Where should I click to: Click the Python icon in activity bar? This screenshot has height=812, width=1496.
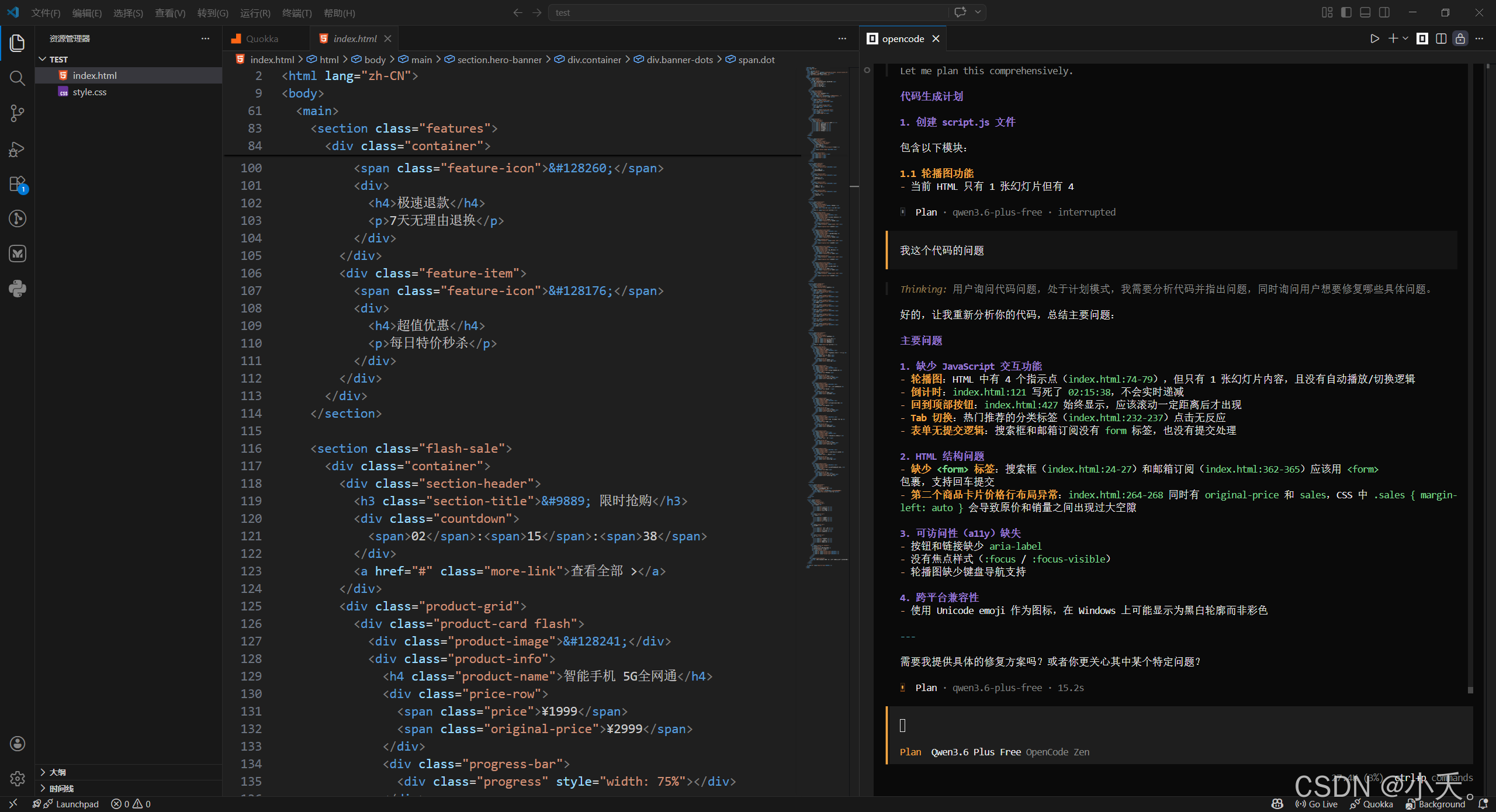coord(18,289)
